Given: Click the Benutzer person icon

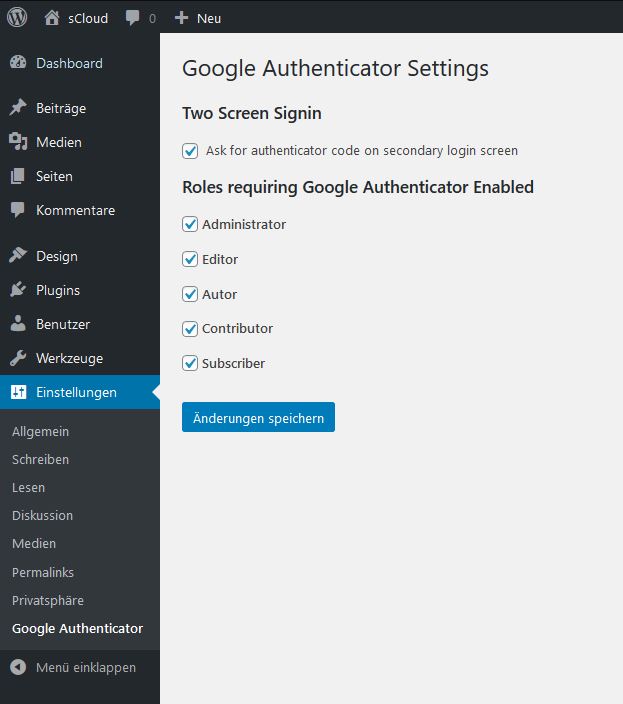Looking at the screenshot, I should [18, 324].
